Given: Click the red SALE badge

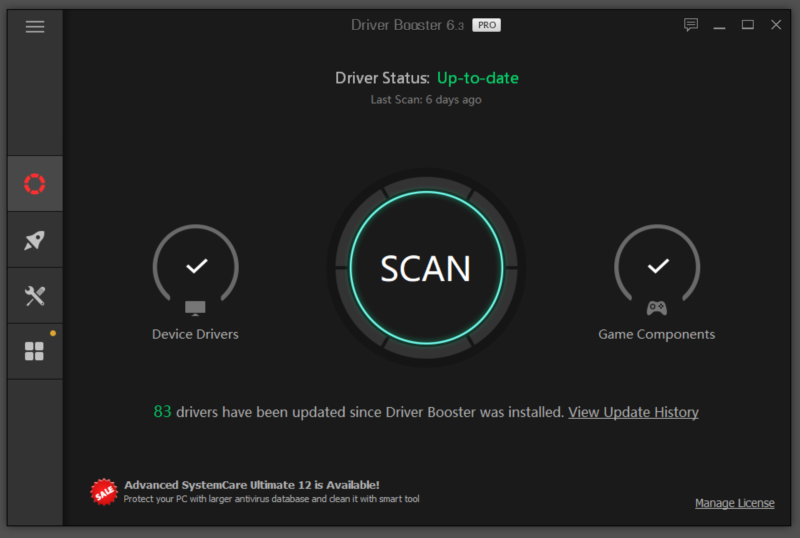Looking at the screenshot, I should tap(104, 491).
